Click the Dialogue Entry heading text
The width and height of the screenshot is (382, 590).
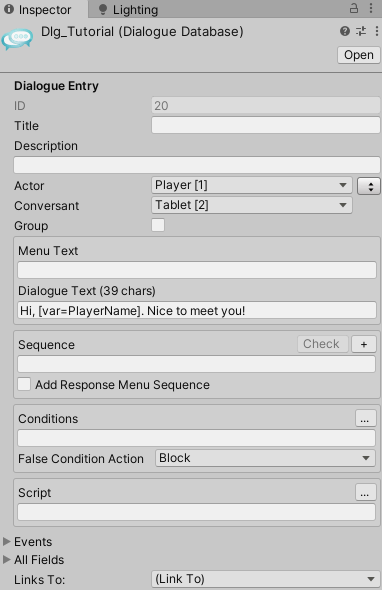point(56,86)
